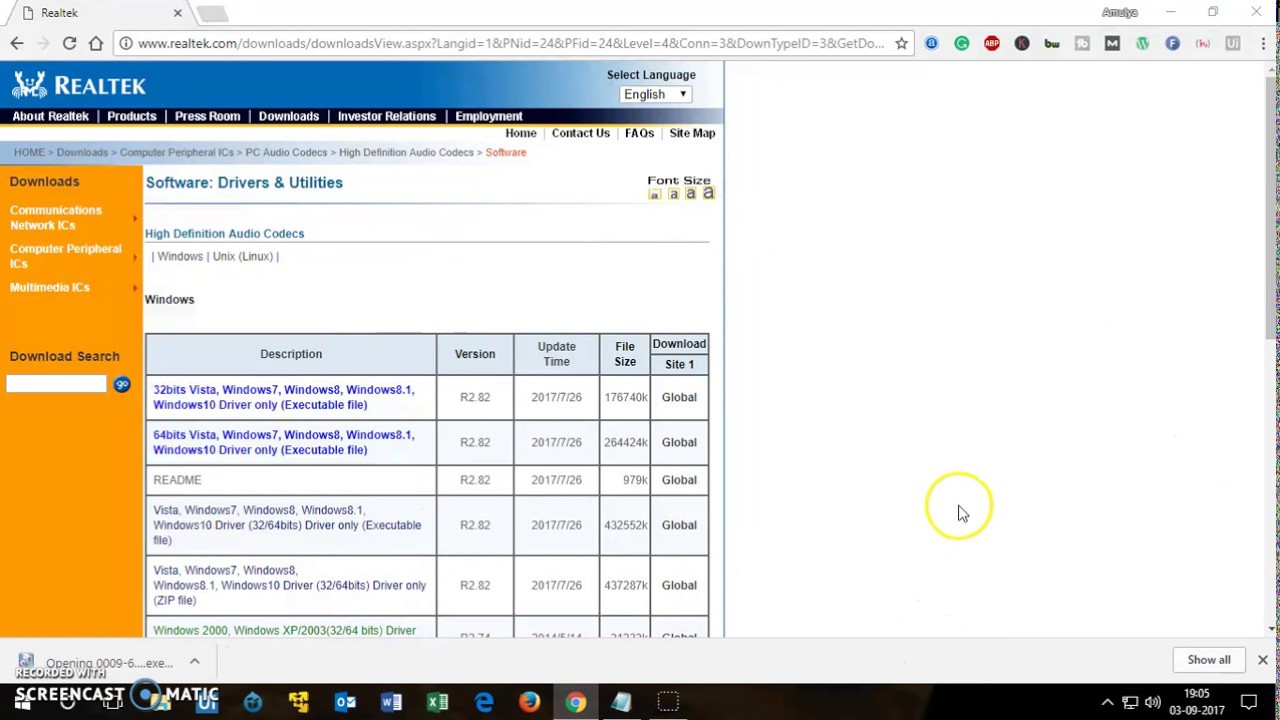The image size is (1280, 720).
Task: Go to the Home link
Action: pyautogui.click(x=521, y=133)
